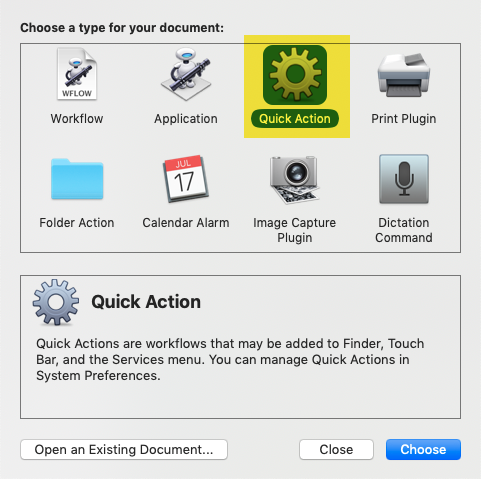
Task: Click the Calendar Alarm label
Action: (x=186, y=223)
